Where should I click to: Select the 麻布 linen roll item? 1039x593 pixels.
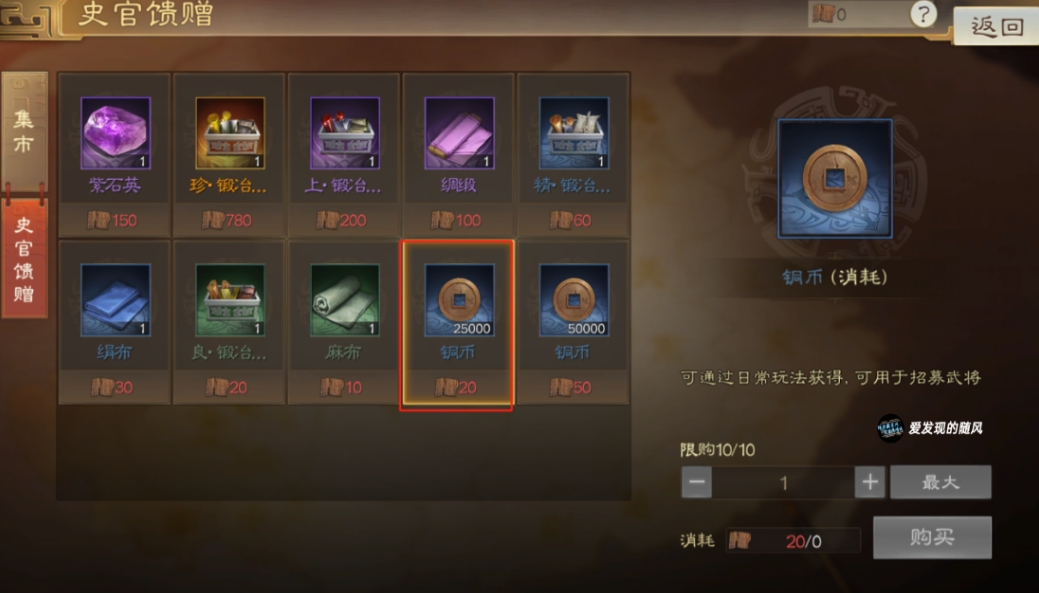[344, 322]
